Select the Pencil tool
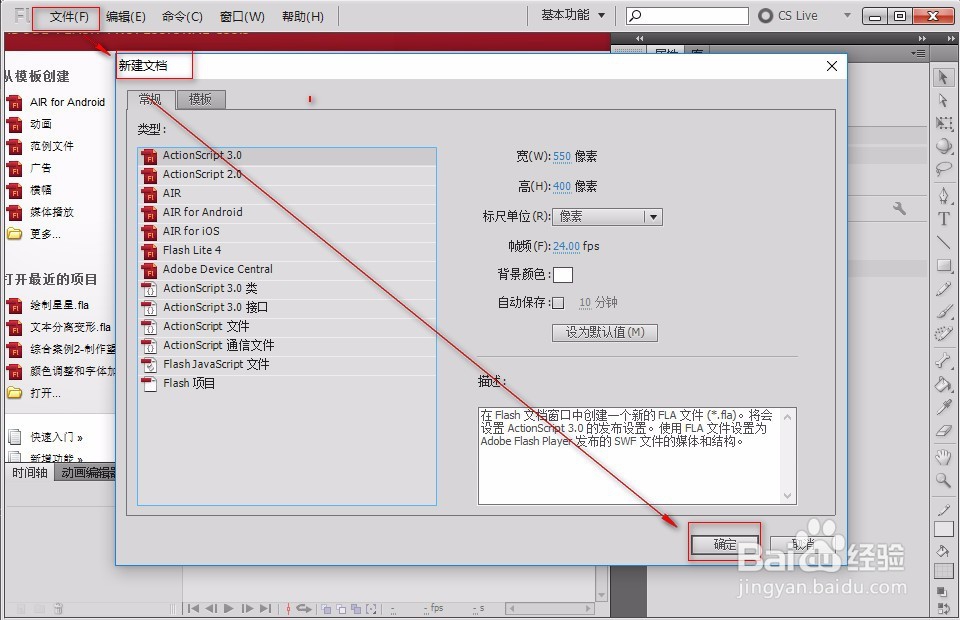The image size is (960, 620). pos(943,288)
